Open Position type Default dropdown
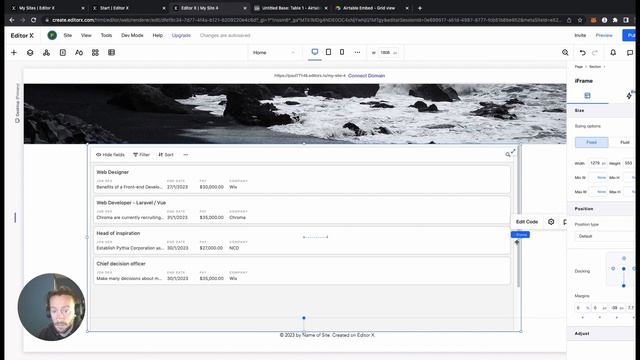Viewport: 640px width, 360px height. click(x=606, y=236)
